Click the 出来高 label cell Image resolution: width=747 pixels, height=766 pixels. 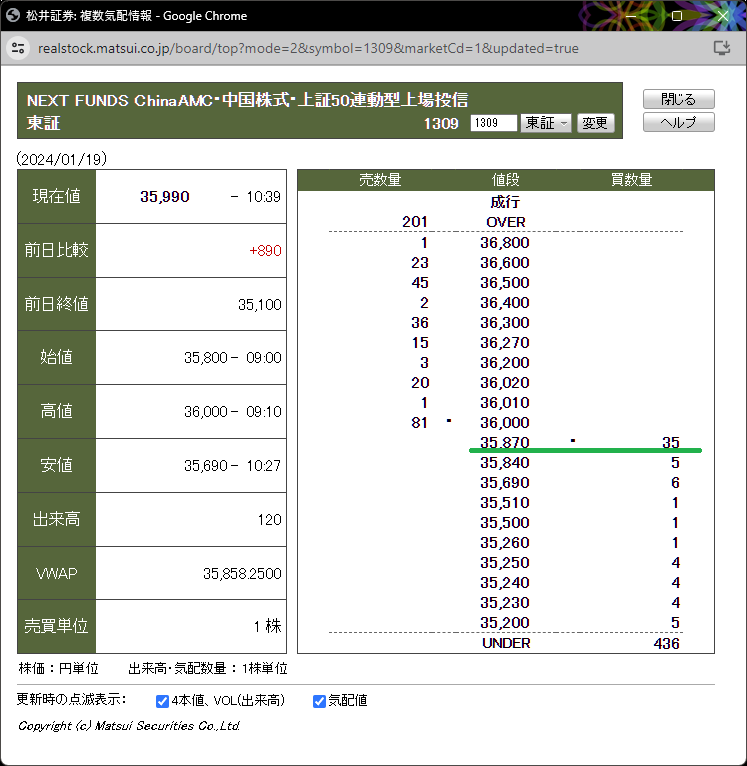[x=57, y=519]
